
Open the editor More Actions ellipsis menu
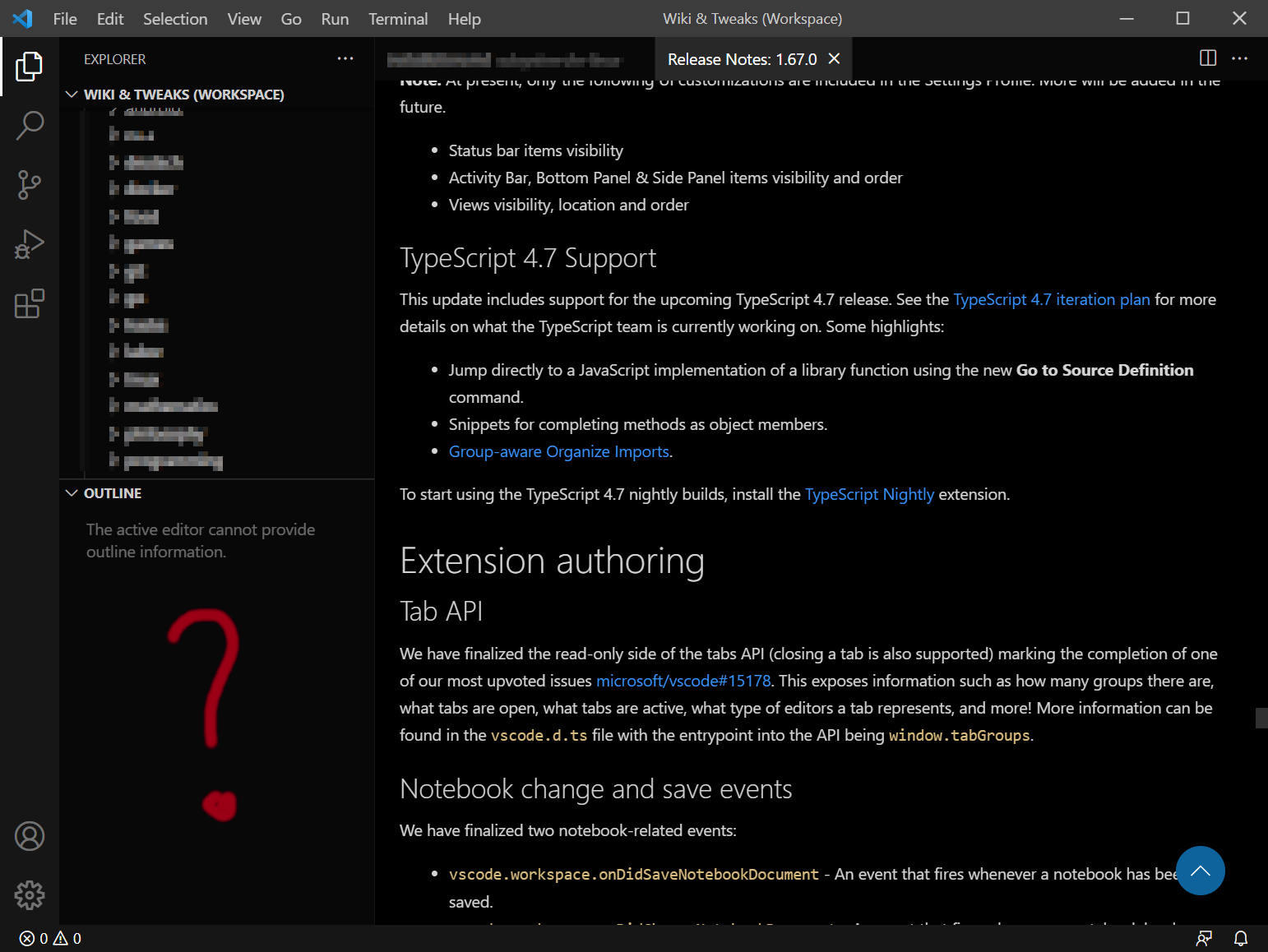pyautogui.click(x=1240, y=58)
